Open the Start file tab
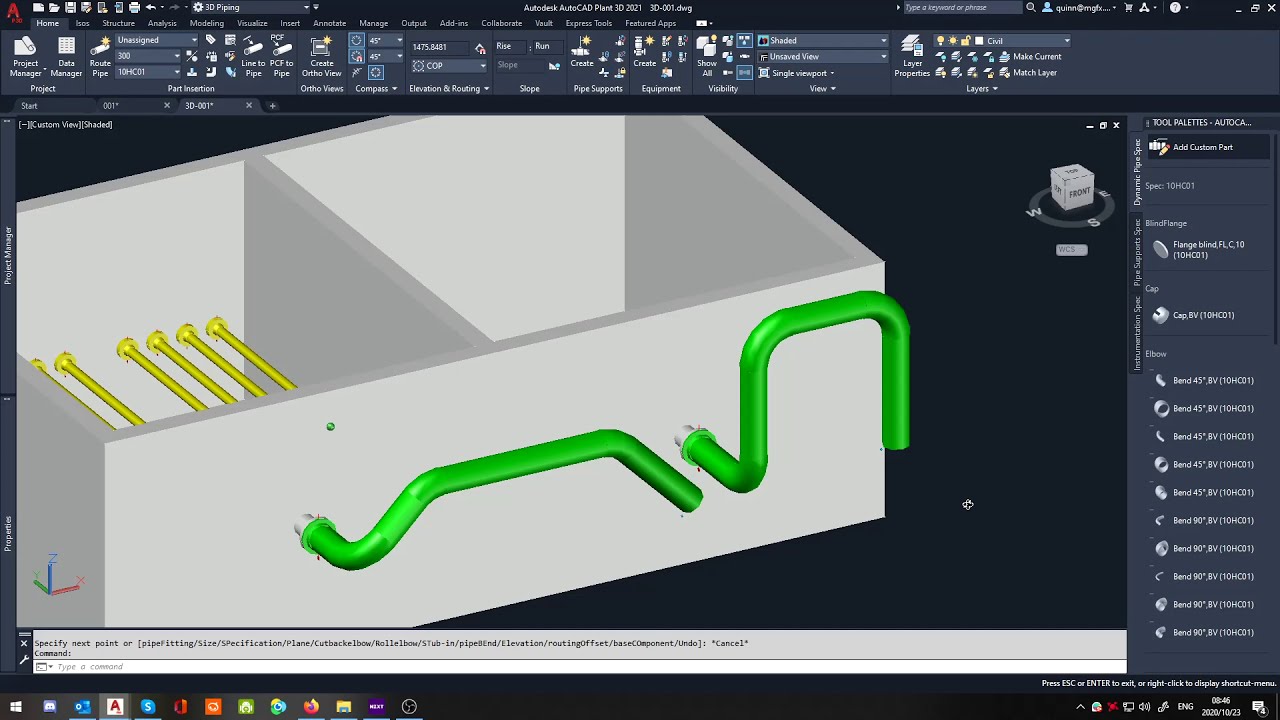This screenshot has width=1280, height=720. tap(30, 106)
